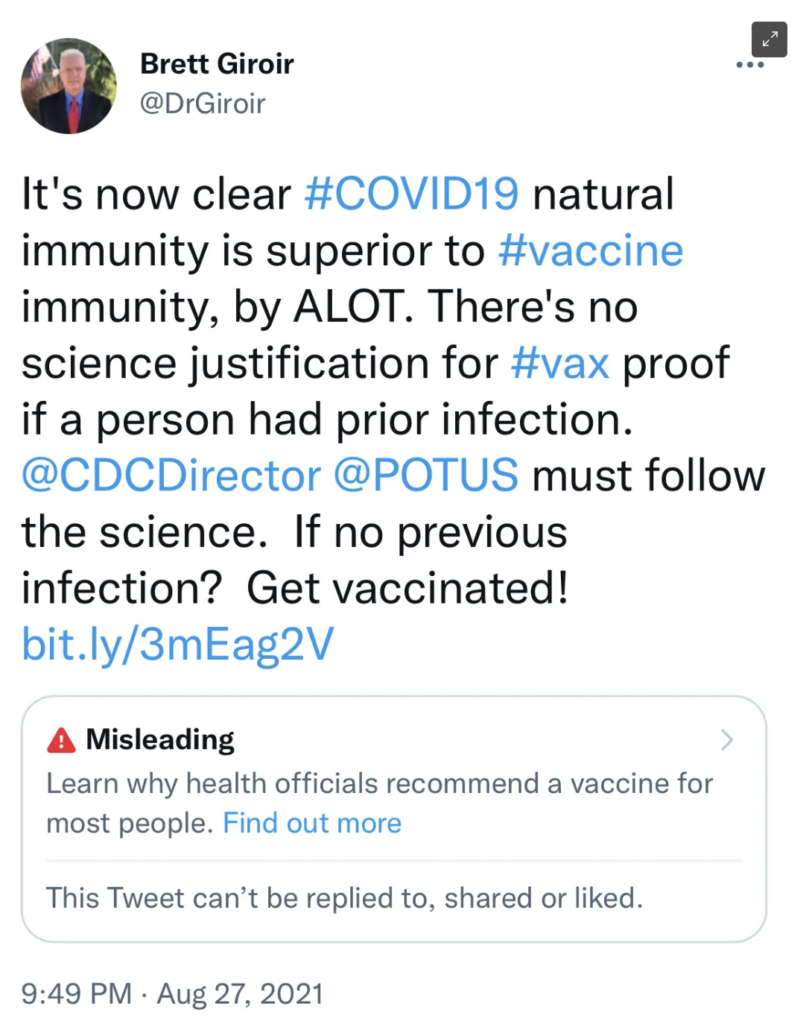
Task: Click the expand fullscreen arrows icon
Action: 768,39
